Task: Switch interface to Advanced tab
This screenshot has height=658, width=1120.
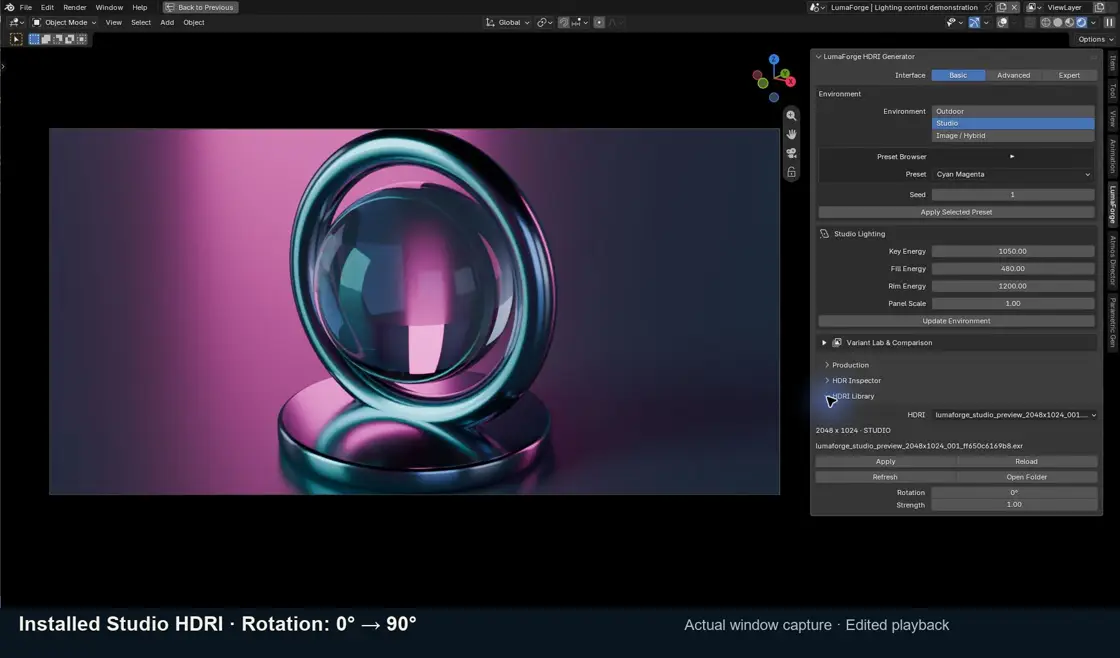Action: [1013, 75]
